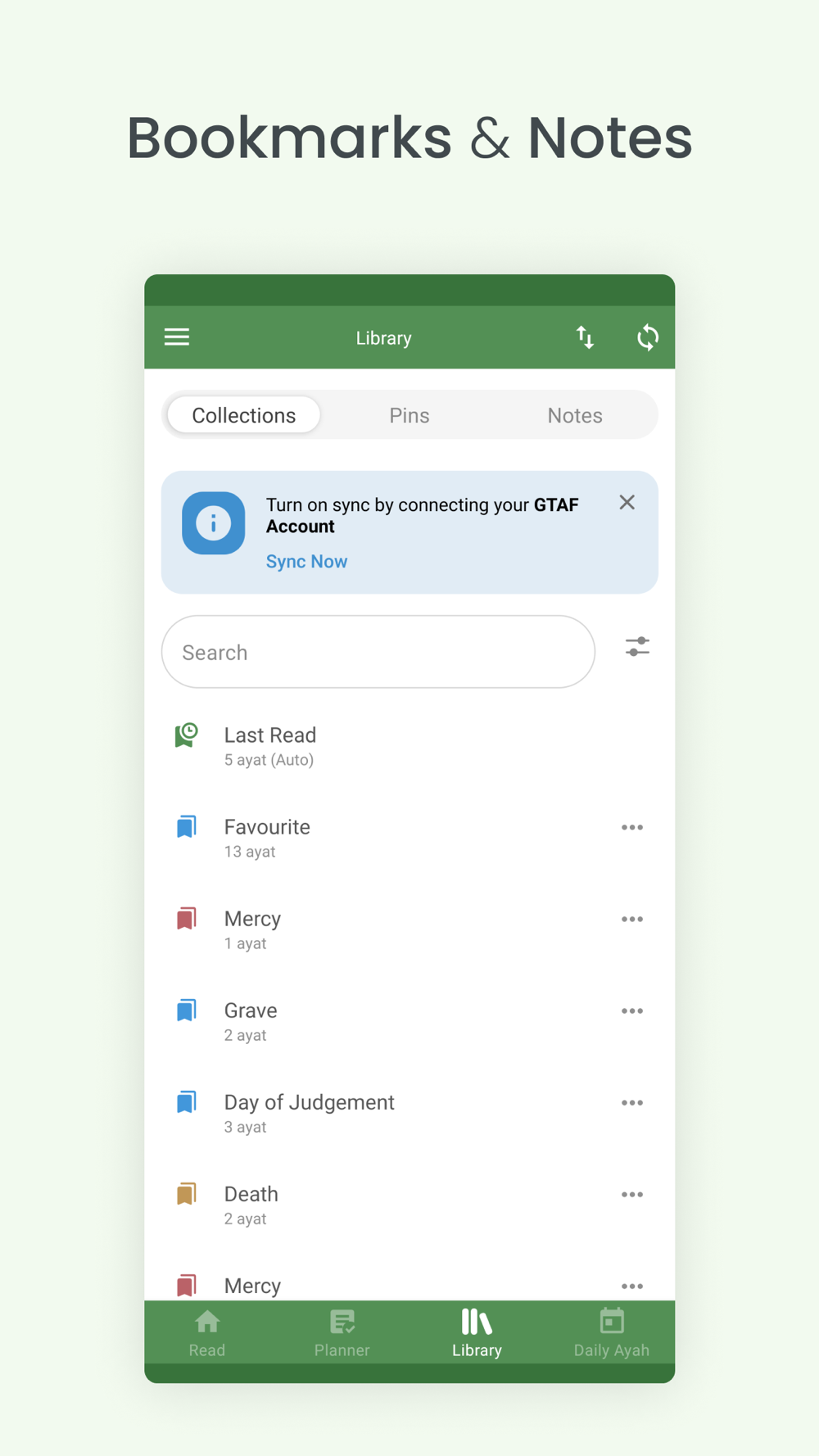Go to the Daily Ayah tab
Screen dimensions: 819x1456
[x=612, y=1333]
